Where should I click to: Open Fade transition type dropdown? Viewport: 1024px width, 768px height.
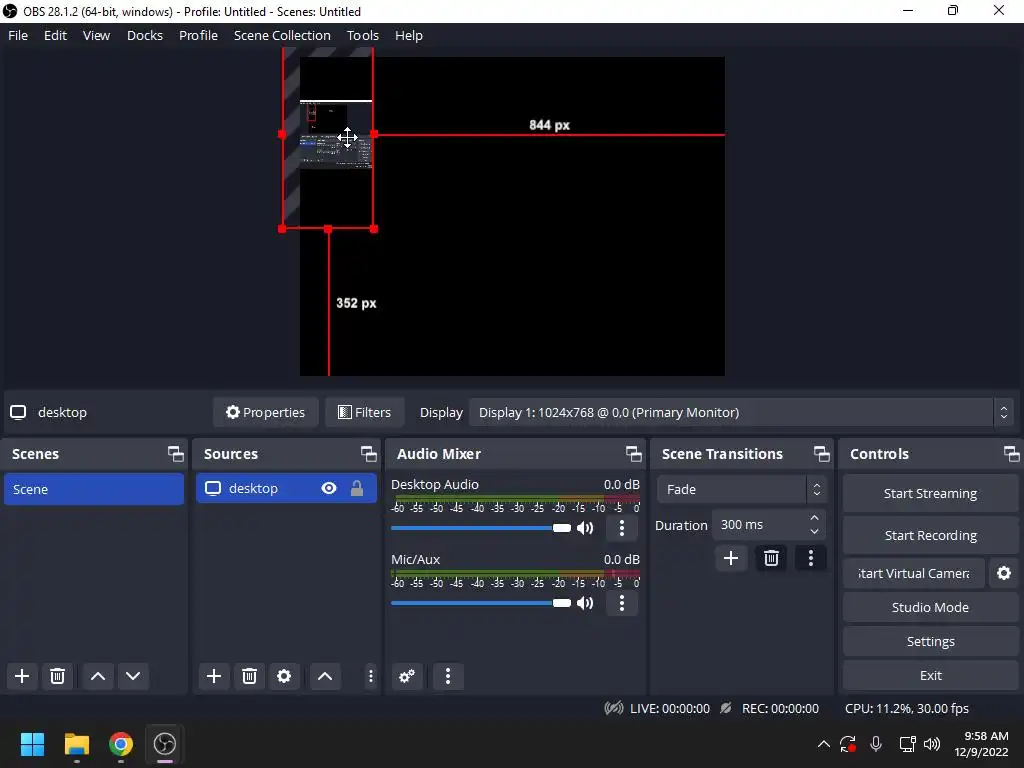(742, 489)
